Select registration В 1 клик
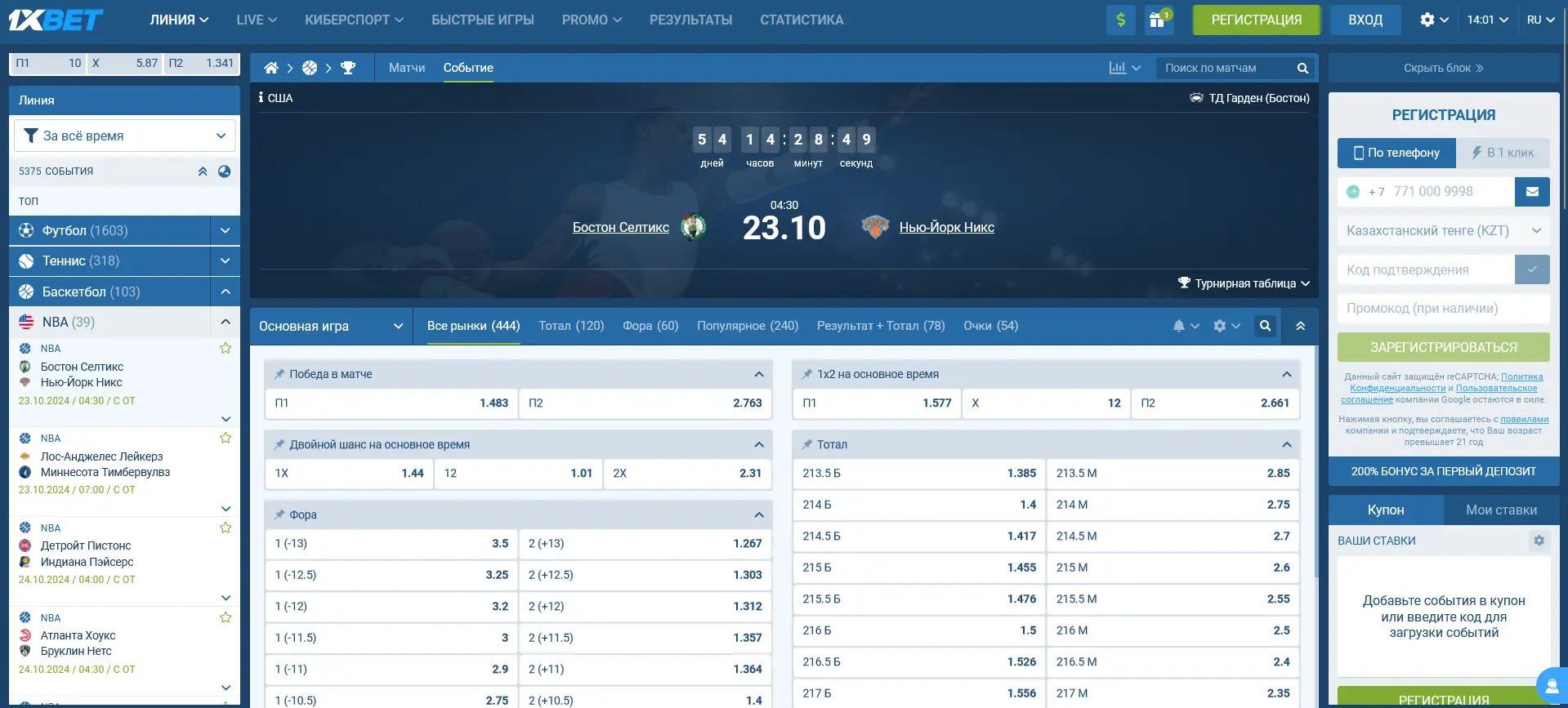The image size is (1568, 708). point(1503,153)
